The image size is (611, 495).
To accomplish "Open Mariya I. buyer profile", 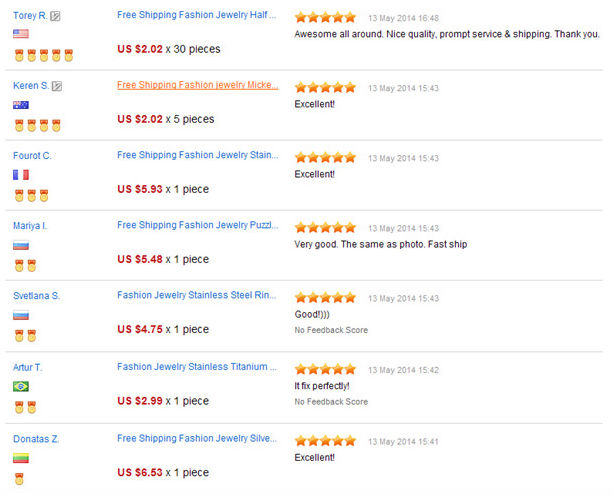I will coord(30,226).
